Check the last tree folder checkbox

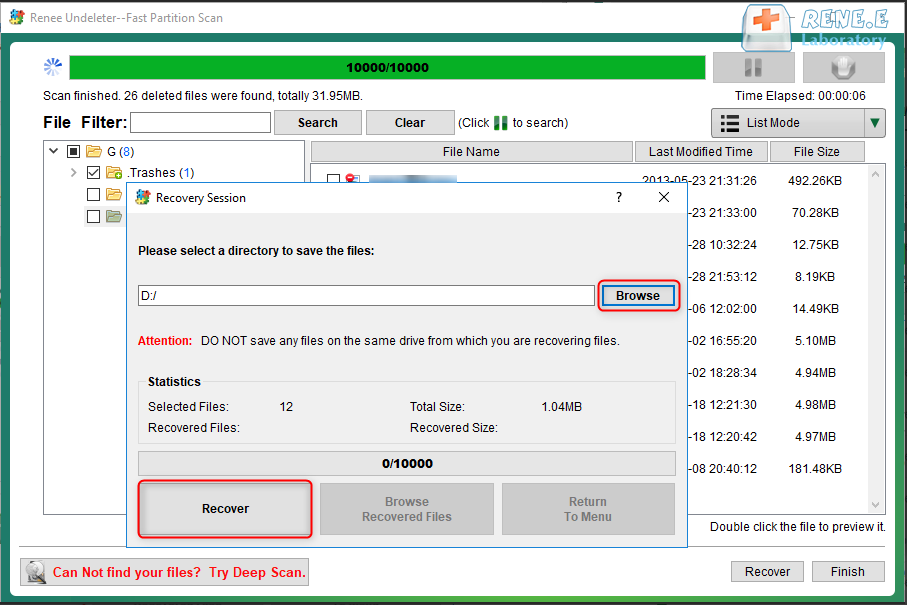(93, 216)
